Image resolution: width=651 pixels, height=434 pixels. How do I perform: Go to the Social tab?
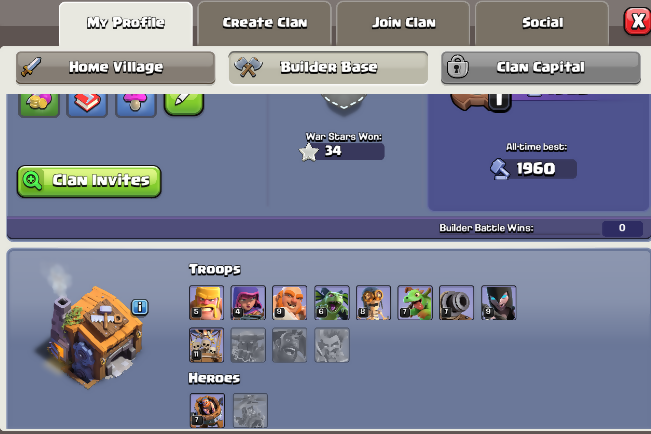tap(542, 23)
